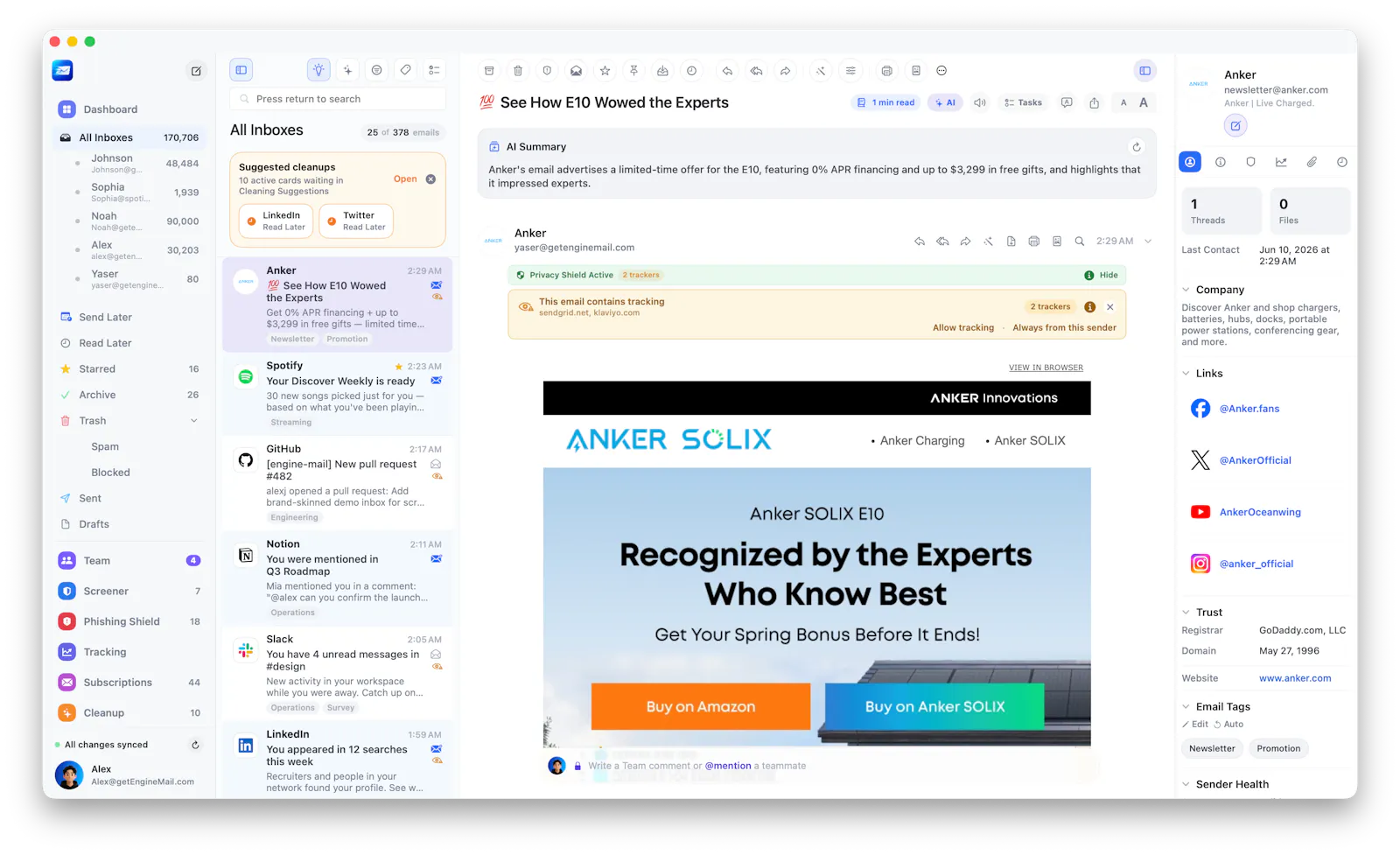Click the tag icon above the email list
The image size is (1400, 855).
tap(405, 70)
